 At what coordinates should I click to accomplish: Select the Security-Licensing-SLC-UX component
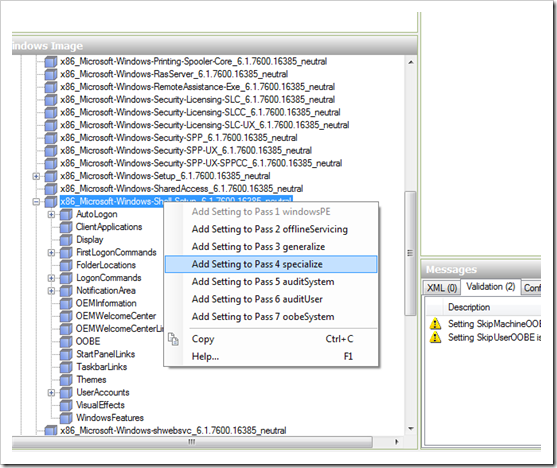tap(205, 125)
